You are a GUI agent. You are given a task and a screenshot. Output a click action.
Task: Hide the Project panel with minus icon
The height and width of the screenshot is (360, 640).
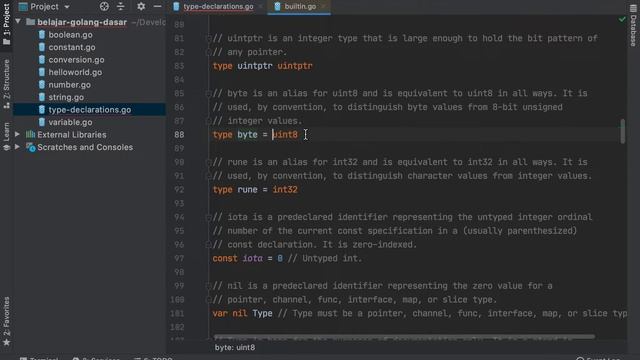point(158,7)
